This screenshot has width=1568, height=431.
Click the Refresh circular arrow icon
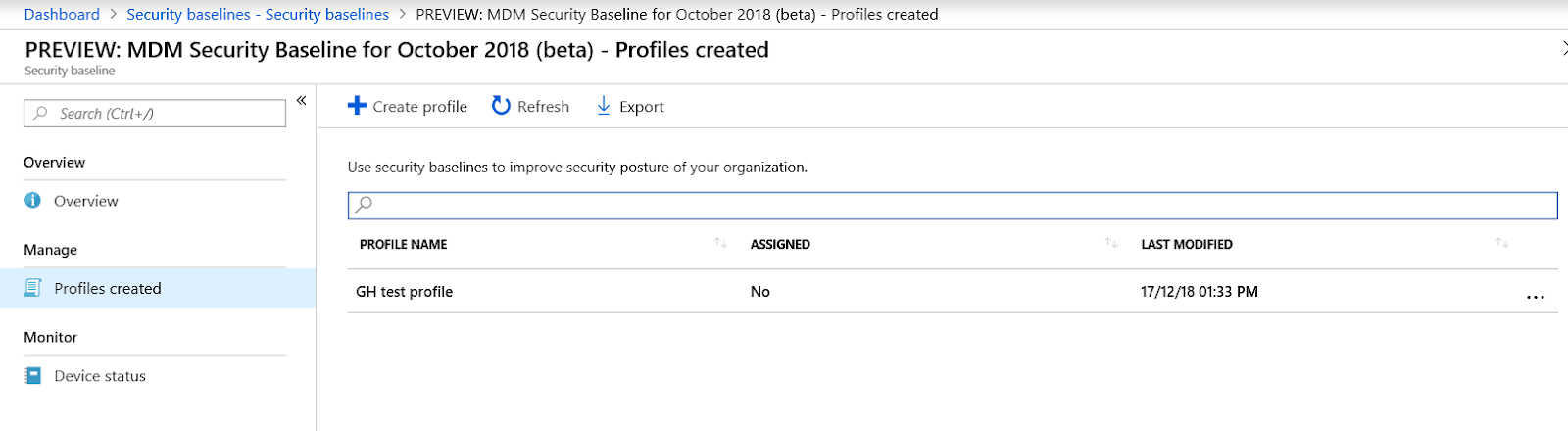point(501,106)
